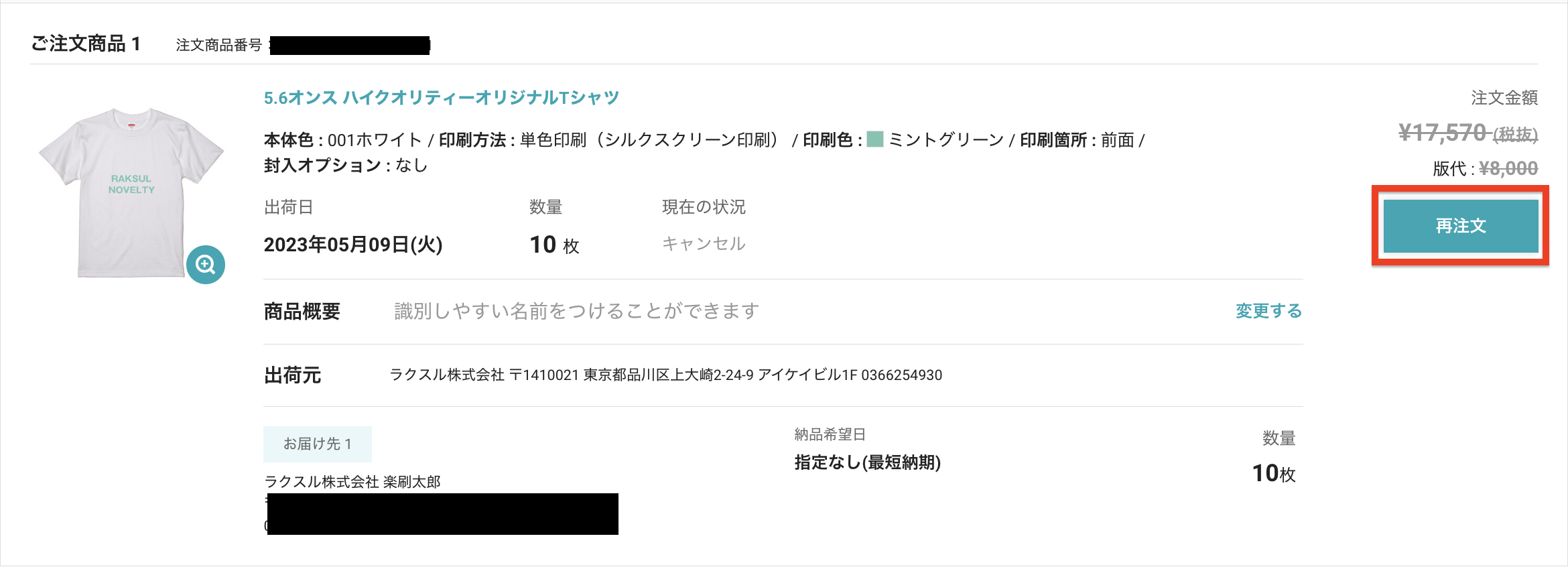Click the recipient name ラクスル株式会社 楽刷太郎
Viewport: 1568px width, 567px height.
[x=352, y=482]
